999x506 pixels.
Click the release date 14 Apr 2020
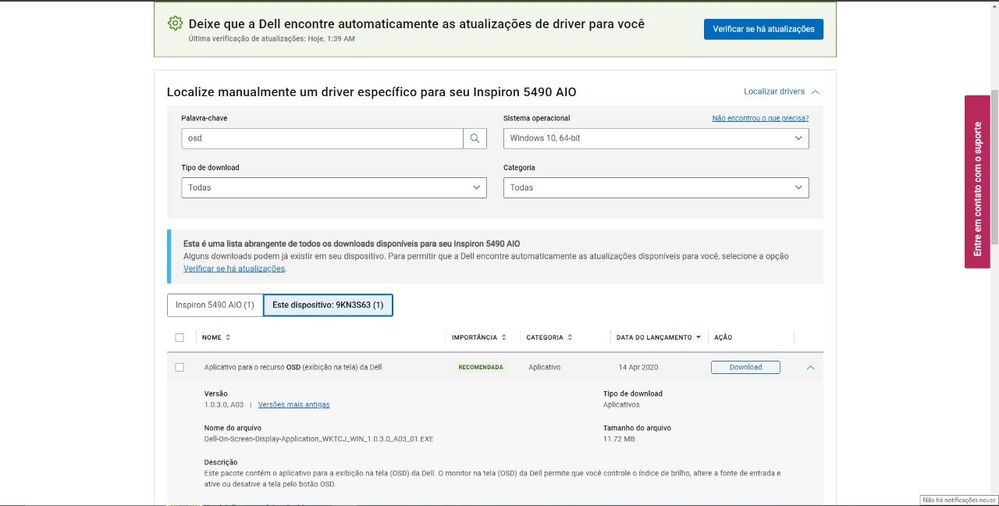(x=638, y=368)
